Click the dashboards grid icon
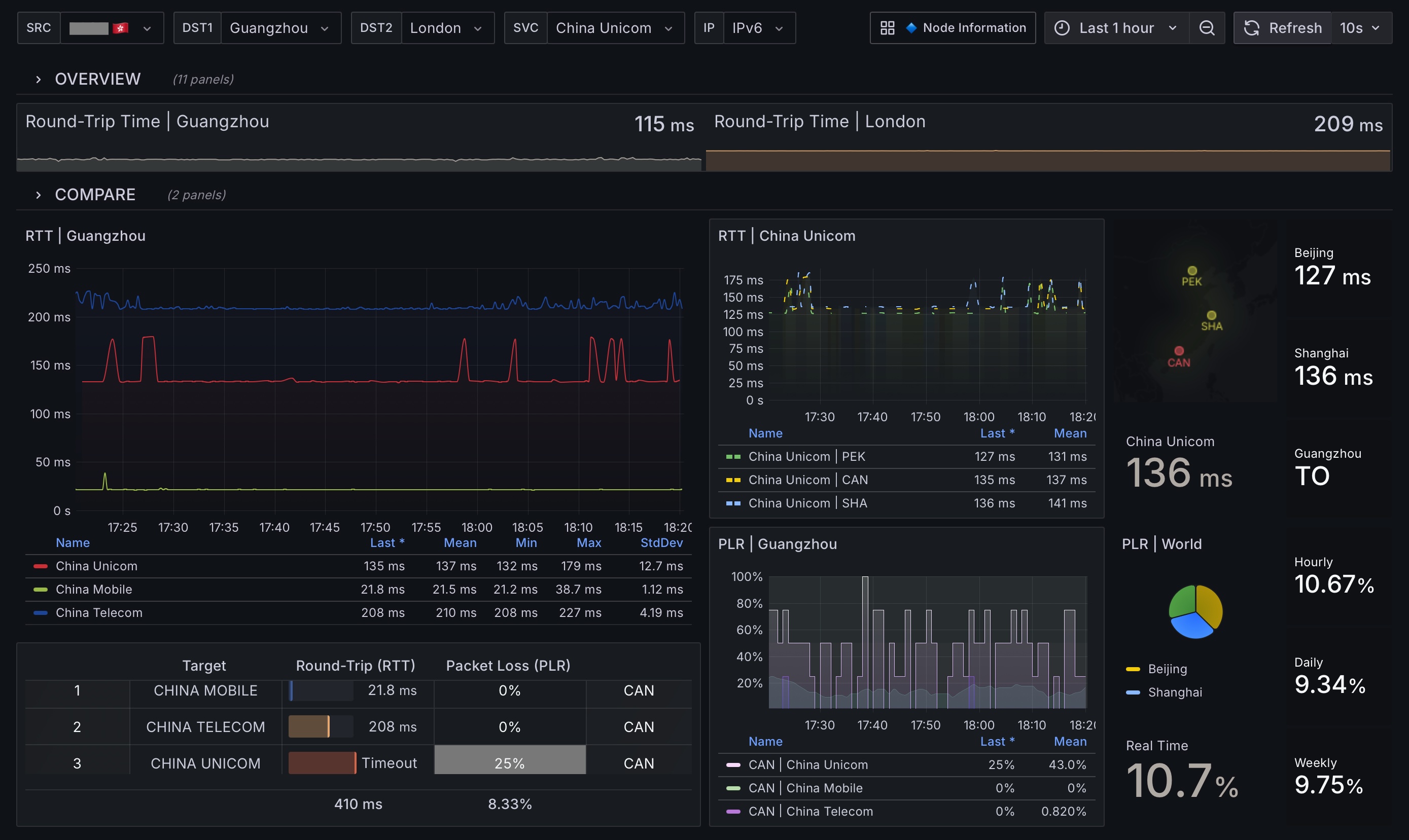 click(x=887, y=28)
